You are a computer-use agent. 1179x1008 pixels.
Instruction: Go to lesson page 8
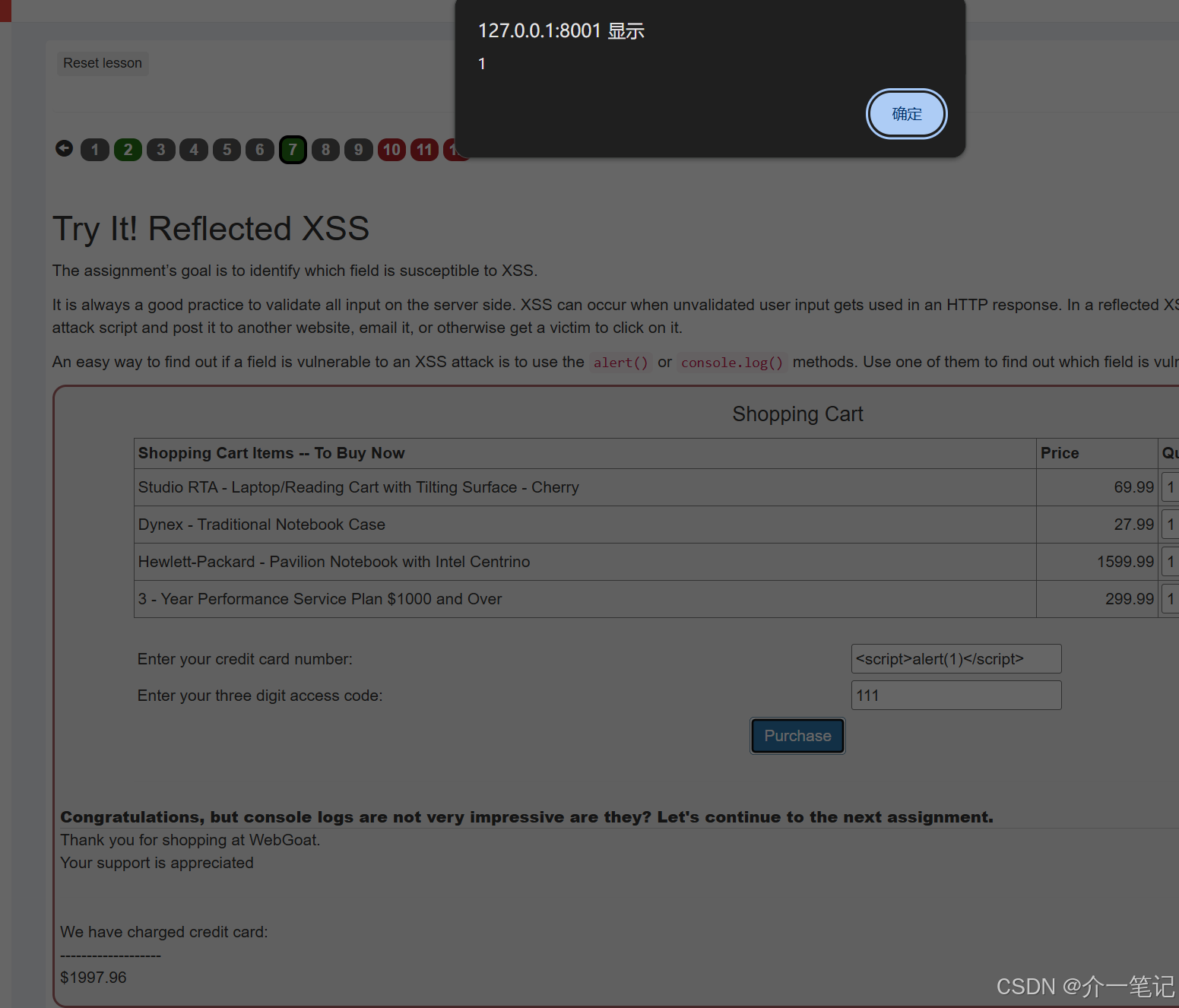pyautogui.click(x=325, y=150)
